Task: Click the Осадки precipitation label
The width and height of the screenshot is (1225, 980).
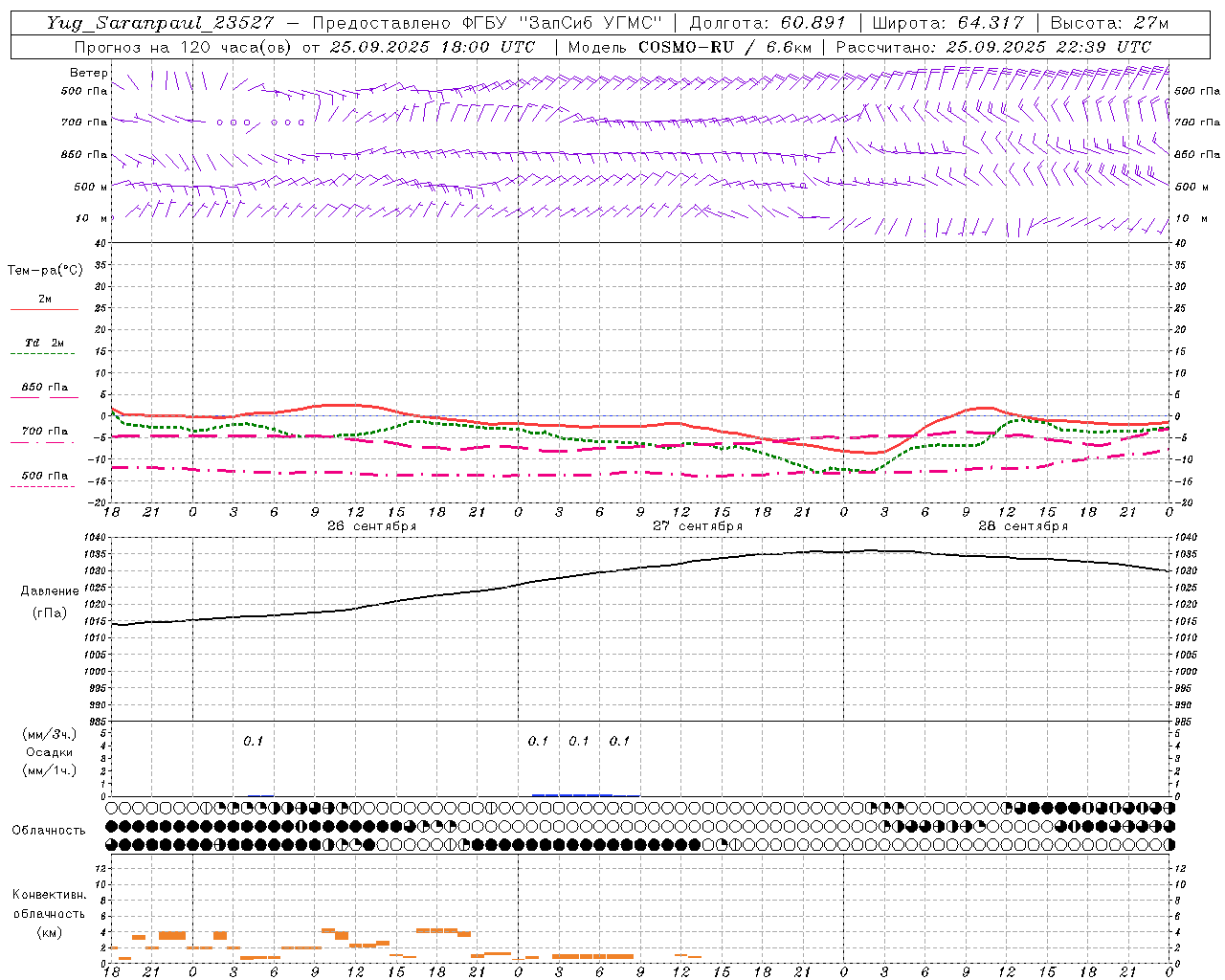Action: 50,752
